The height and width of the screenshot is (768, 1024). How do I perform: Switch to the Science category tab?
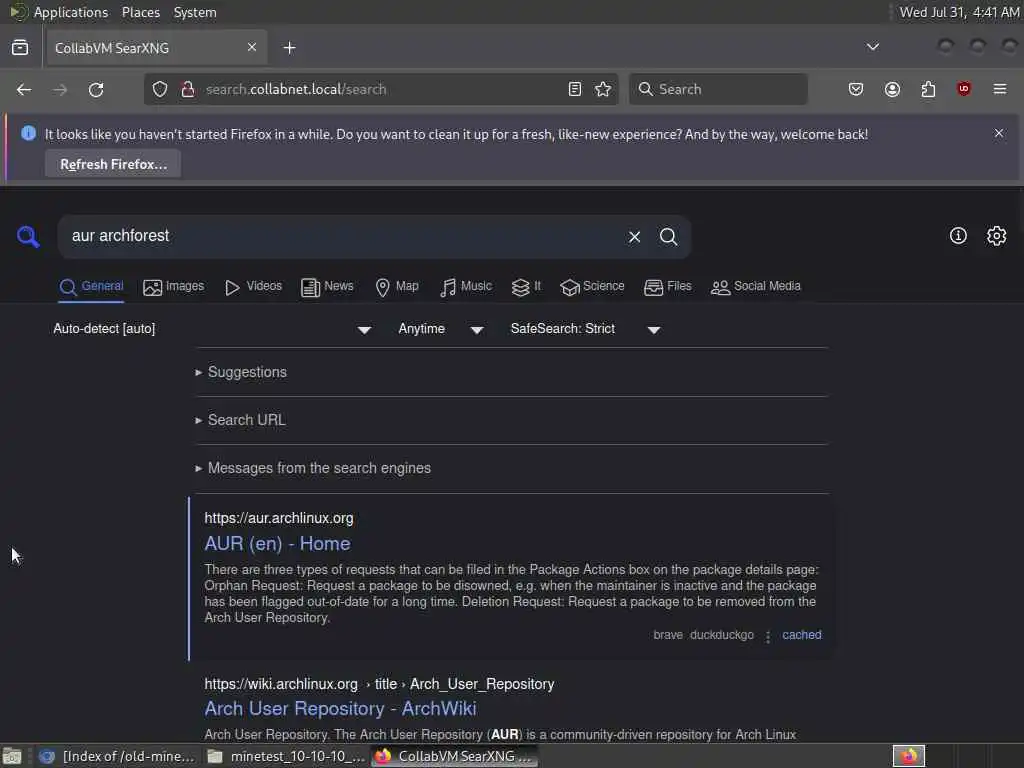(592, 287)
